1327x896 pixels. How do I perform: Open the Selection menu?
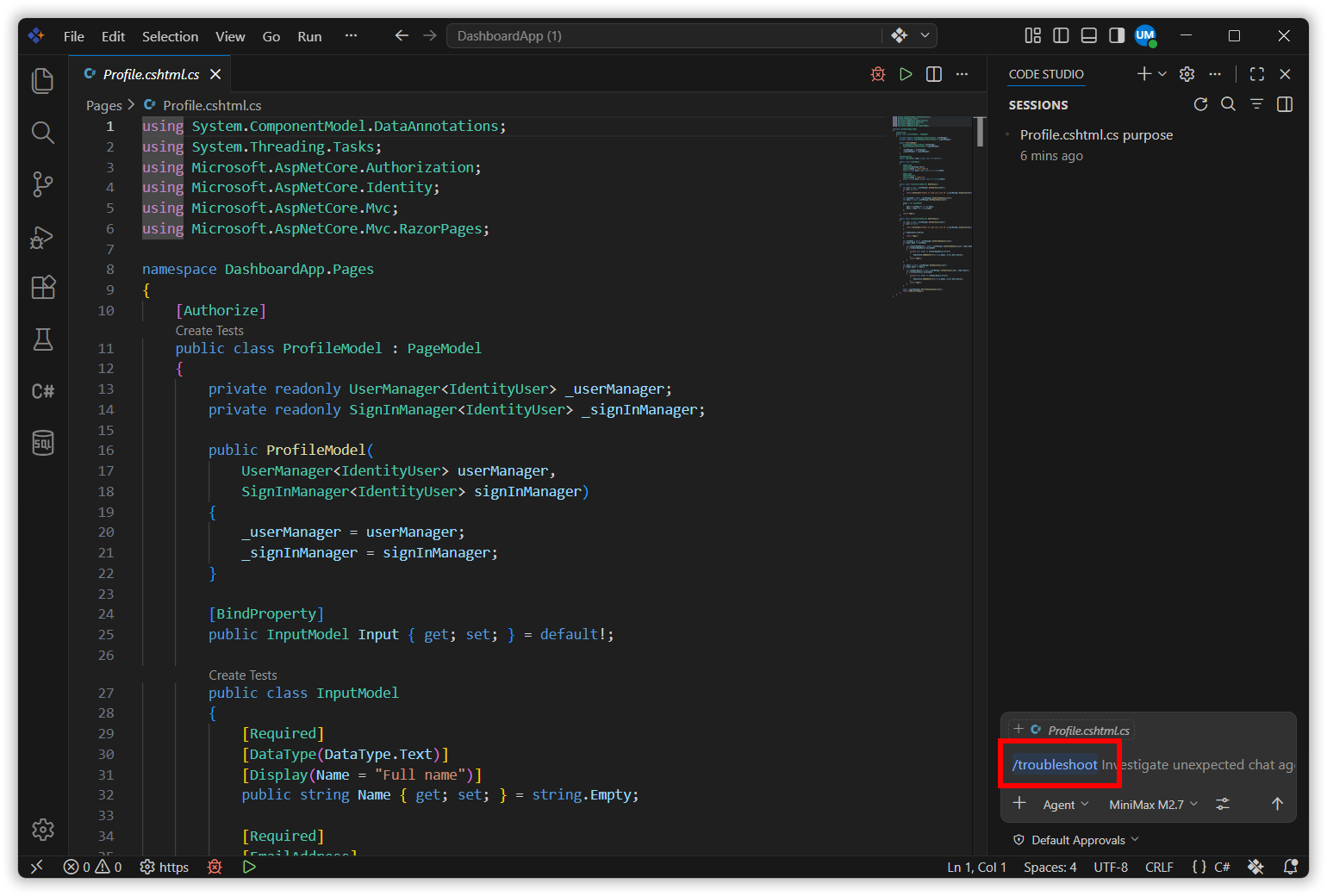(170, 36)
